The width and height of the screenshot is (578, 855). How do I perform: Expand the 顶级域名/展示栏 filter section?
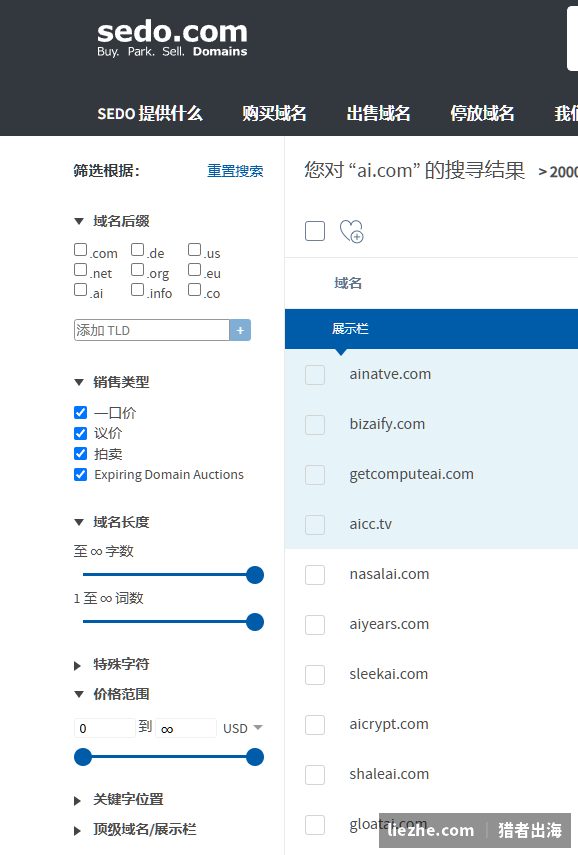point(135,830)
